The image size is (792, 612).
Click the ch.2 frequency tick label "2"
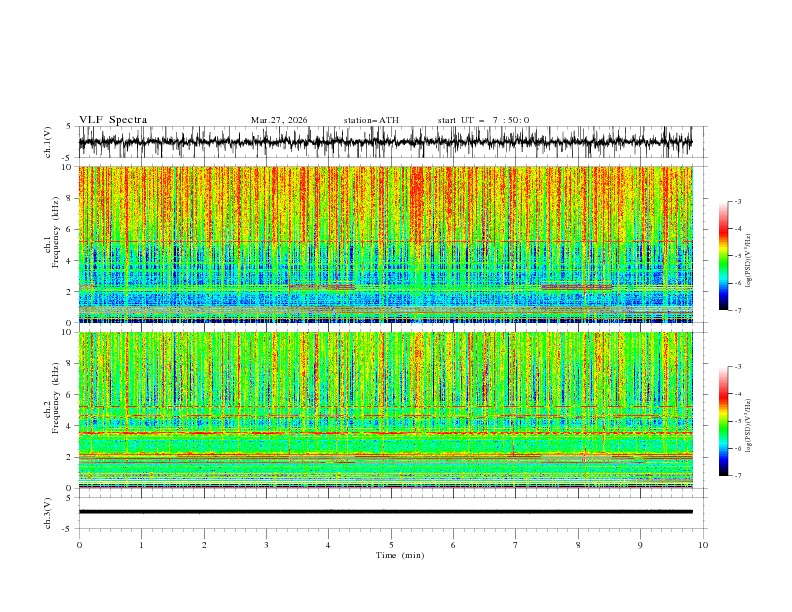(x=70, y=457)
